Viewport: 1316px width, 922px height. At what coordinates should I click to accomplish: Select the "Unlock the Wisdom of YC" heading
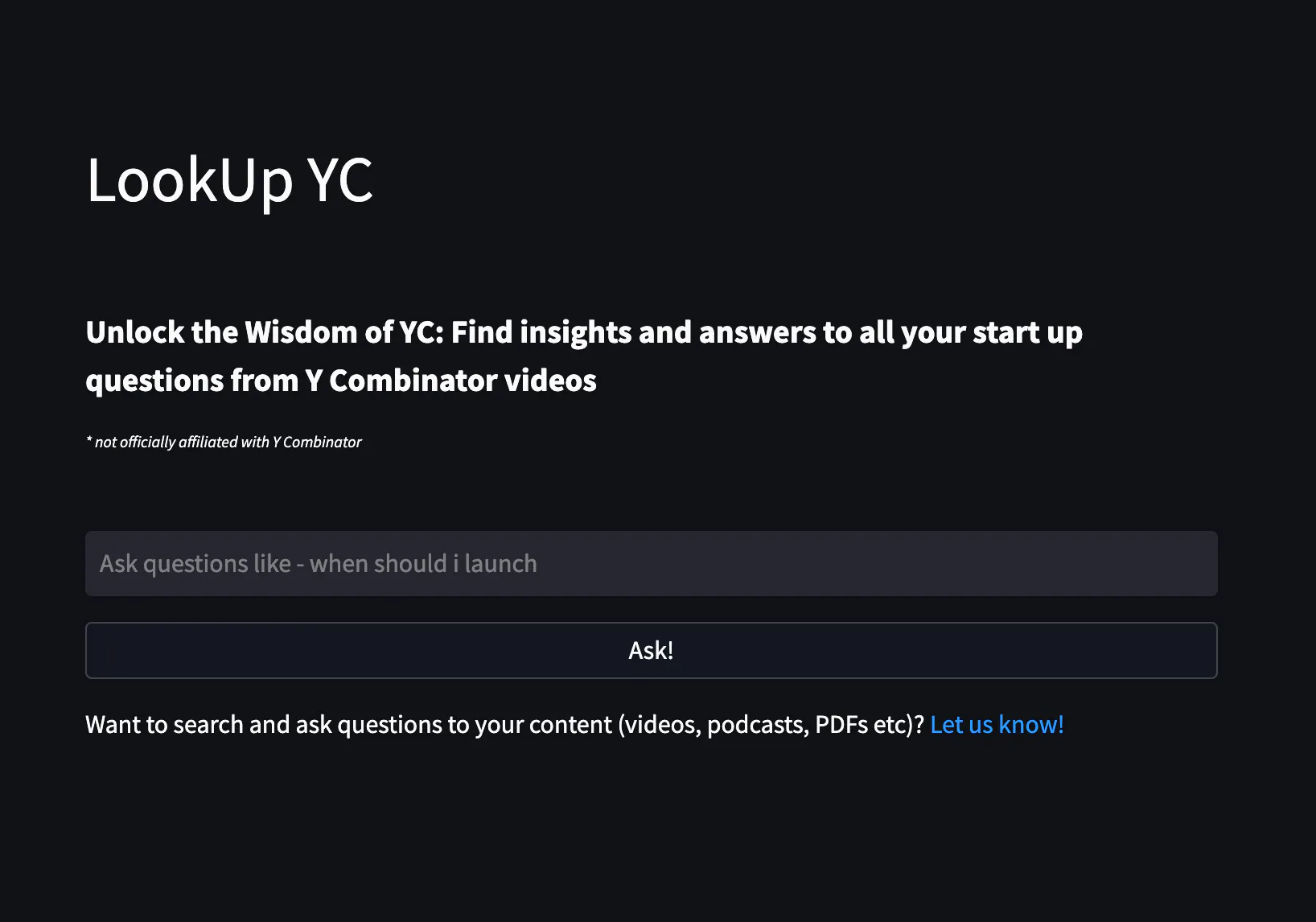584,356
